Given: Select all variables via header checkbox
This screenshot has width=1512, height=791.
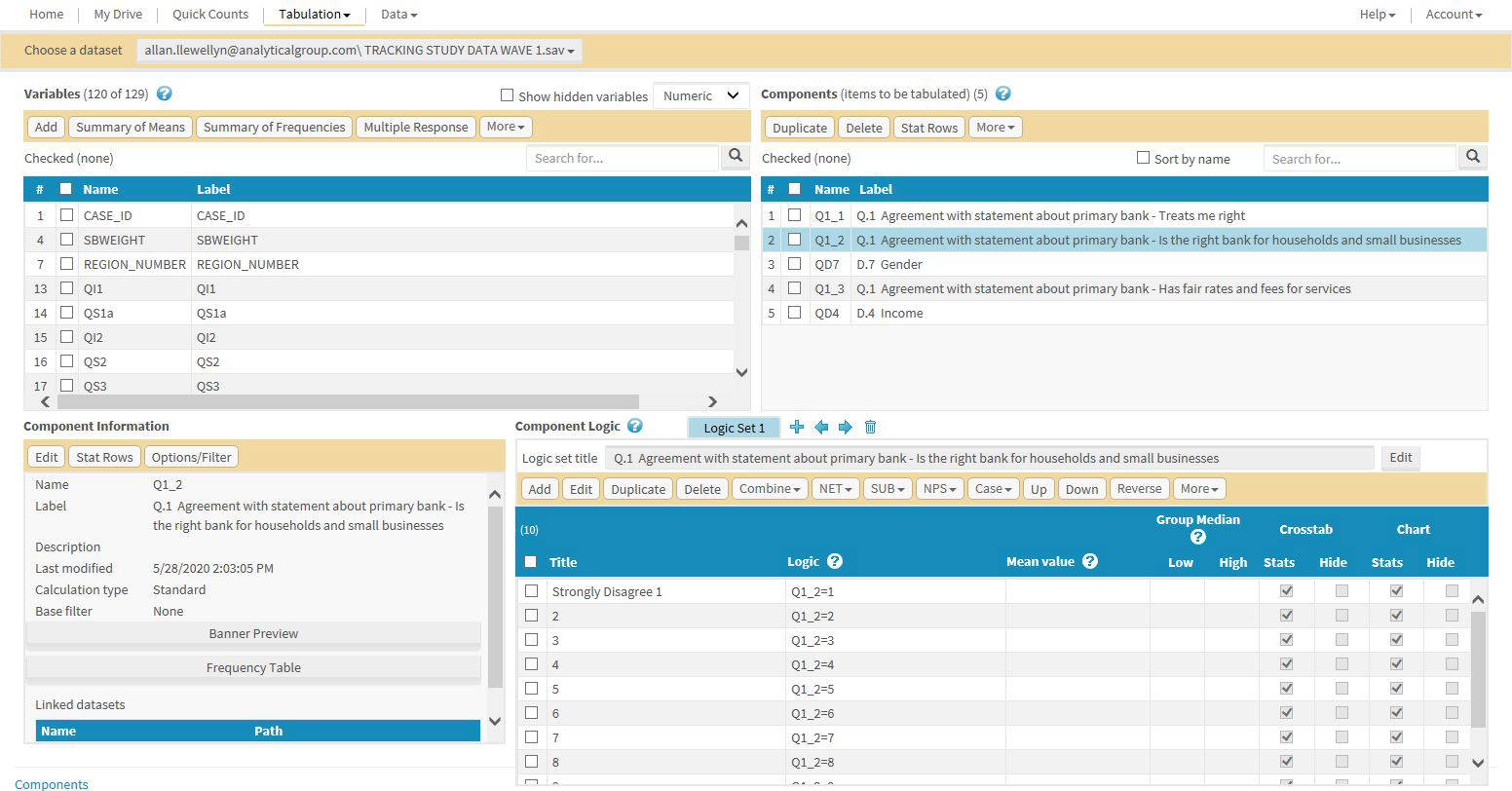Looking at the screenshot, I should [x=66, y=189].
